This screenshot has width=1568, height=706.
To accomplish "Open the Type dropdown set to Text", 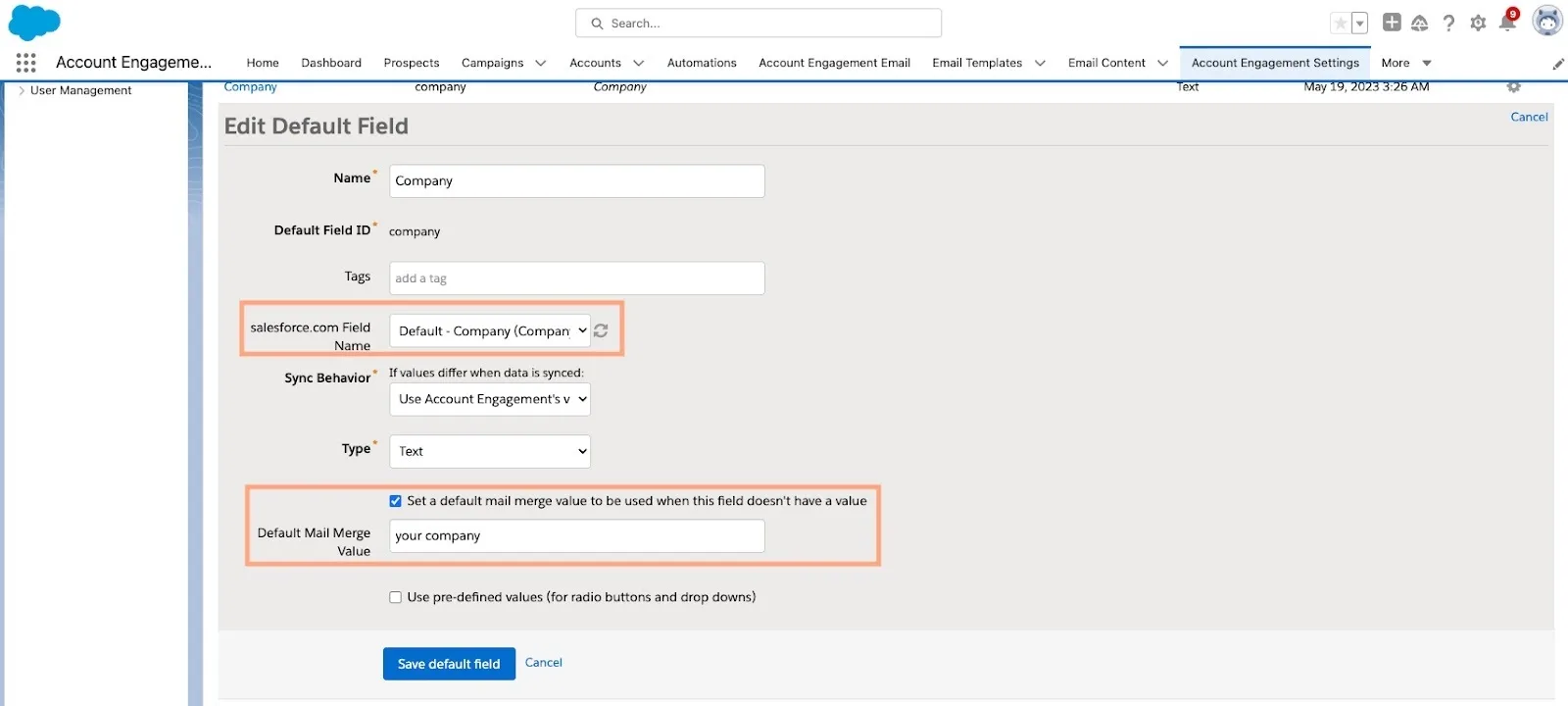I will (490, 451).
